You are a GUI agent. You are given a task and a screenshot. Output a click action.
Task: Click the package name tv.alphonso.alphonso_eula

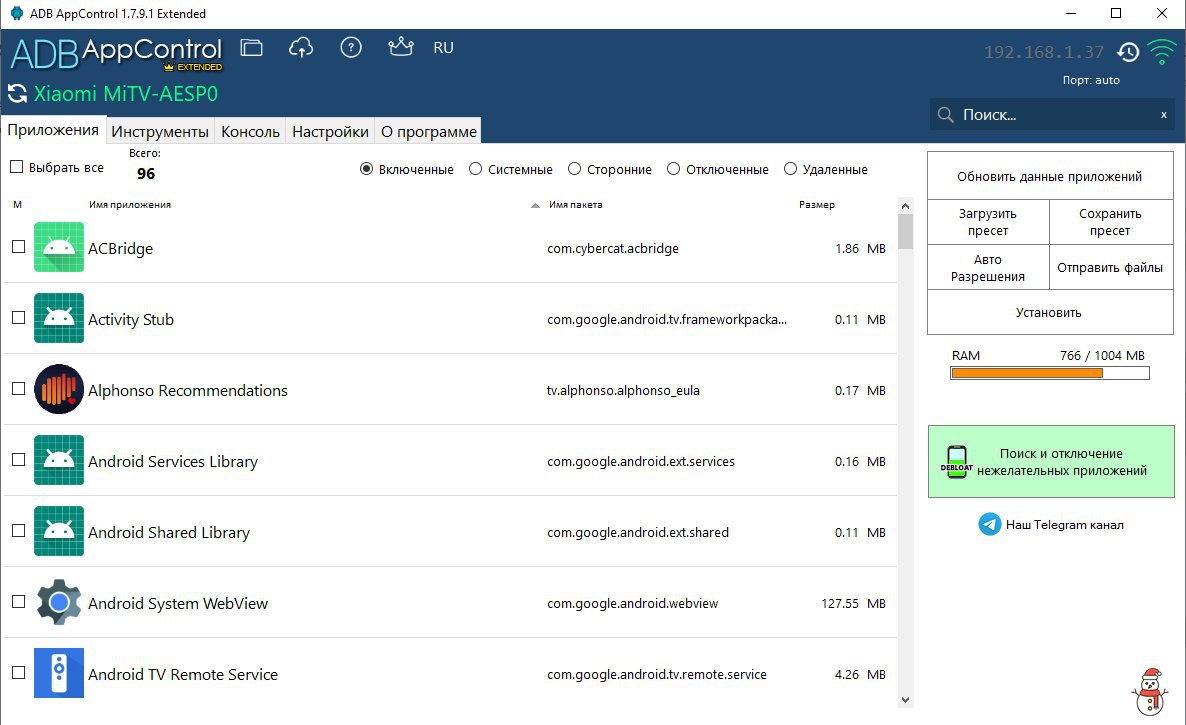[x=623, y=391]
